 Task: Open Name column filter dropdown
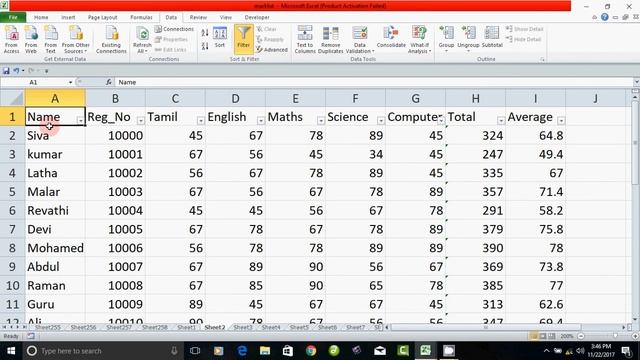80,120
